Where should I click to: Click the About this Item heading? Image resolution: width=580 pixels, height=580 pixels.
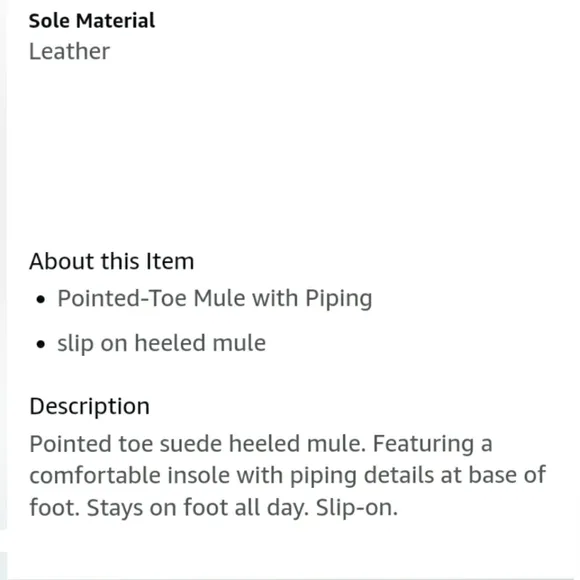coord(112,261)
